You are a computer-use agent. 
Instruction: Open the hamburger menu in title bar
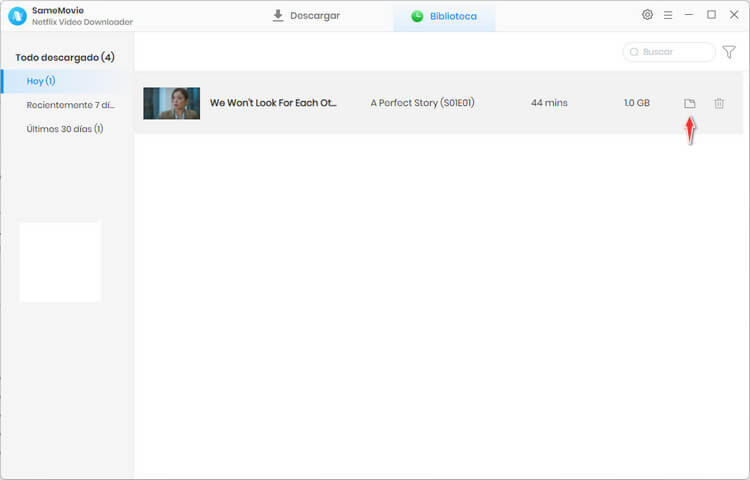[668, 15]
